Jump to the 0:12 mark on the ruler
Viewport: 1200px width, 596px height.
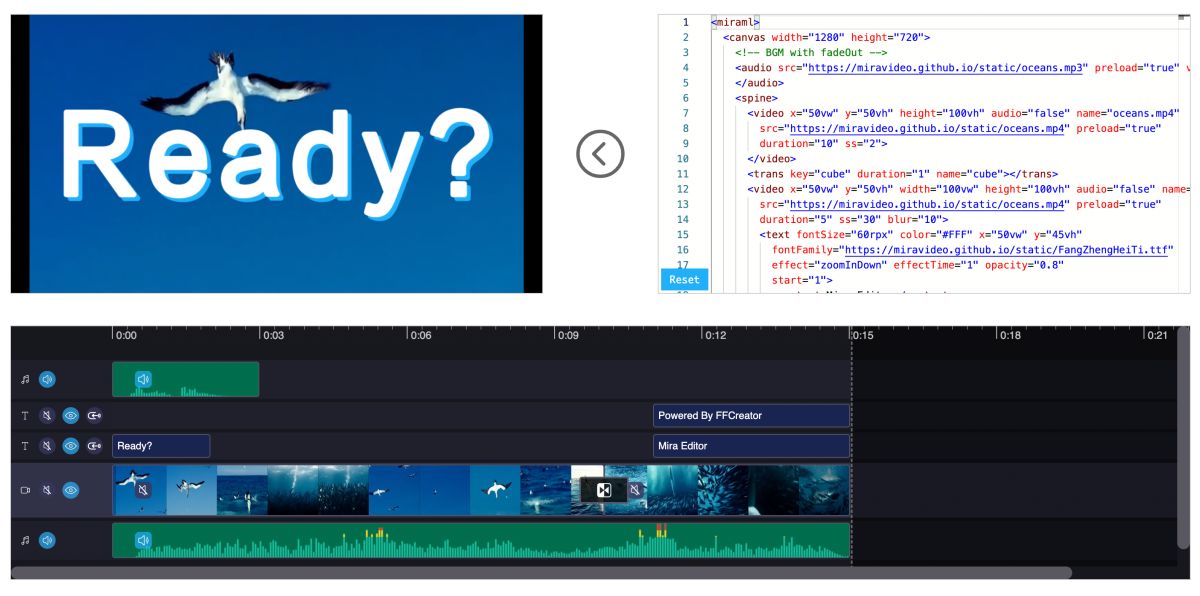(x=714, y=335)
